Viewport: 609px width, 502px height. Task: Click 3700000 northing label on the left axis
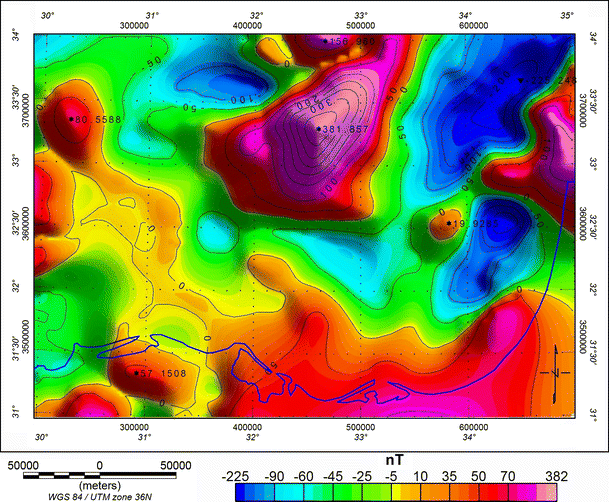pyautogui.click(x=26, y=110)
